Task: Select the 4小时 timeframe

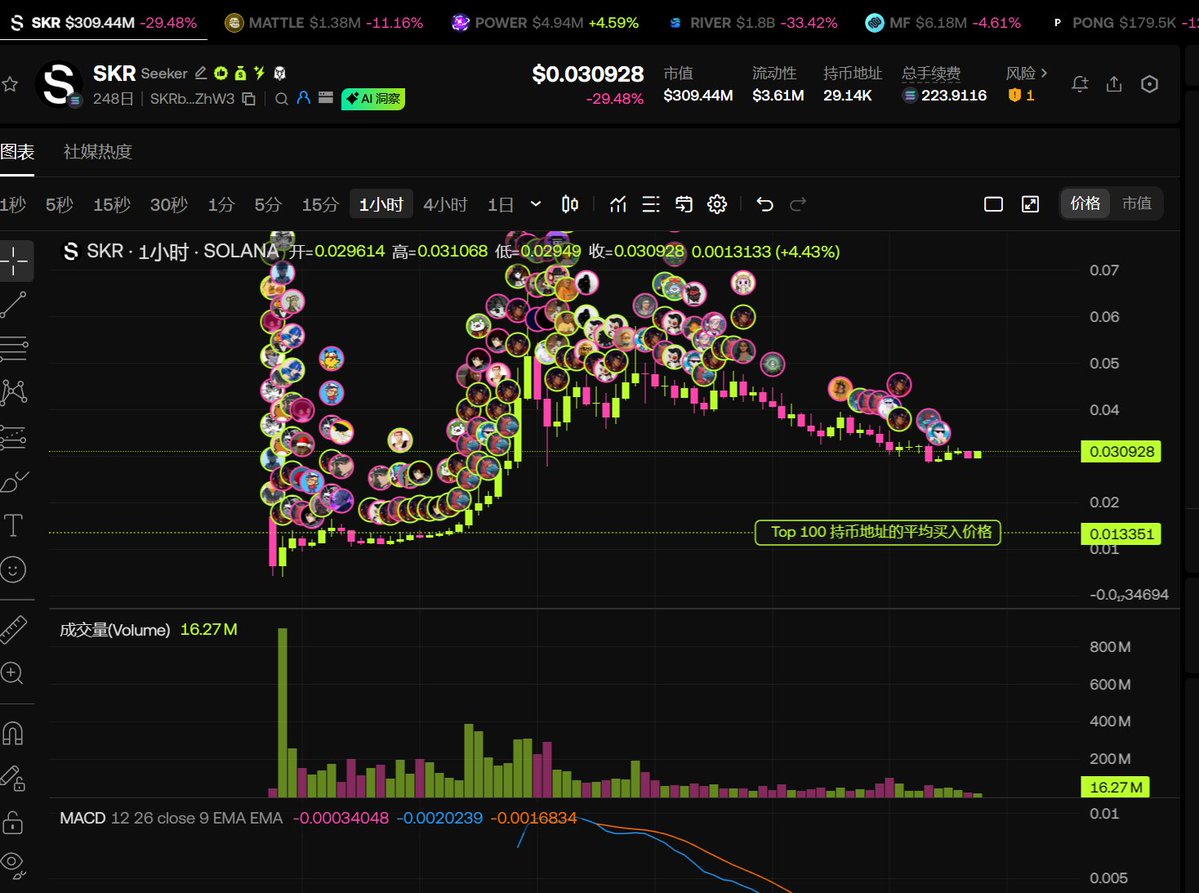Action: (445, 204)
